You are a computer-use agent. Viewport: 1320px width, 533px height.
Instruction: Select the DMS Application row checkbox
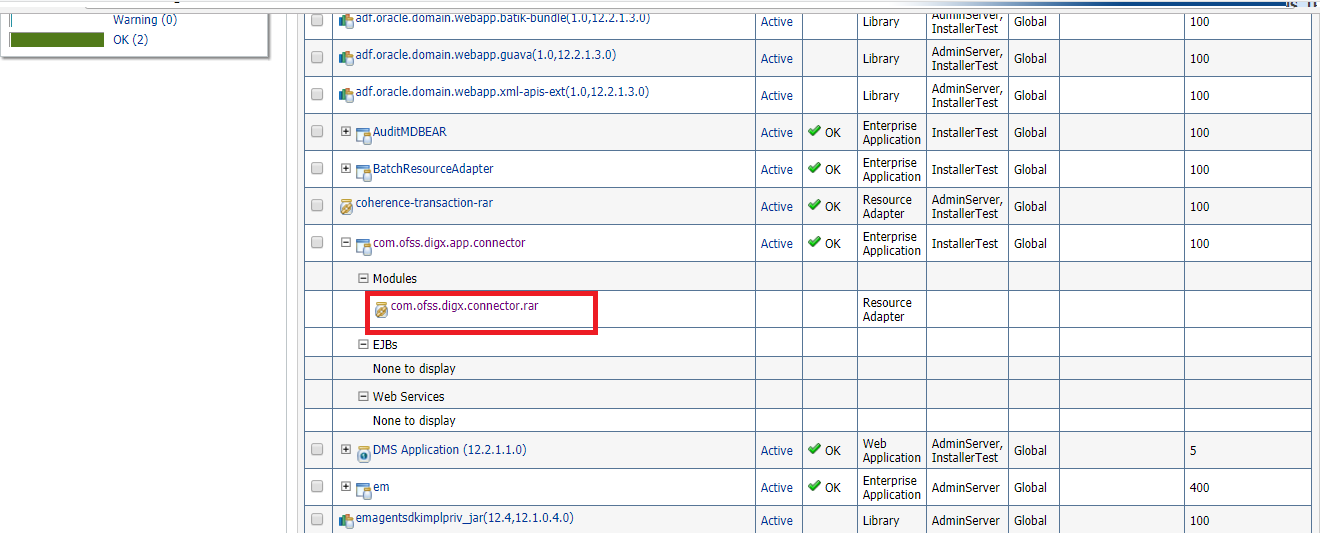(317, 449)
